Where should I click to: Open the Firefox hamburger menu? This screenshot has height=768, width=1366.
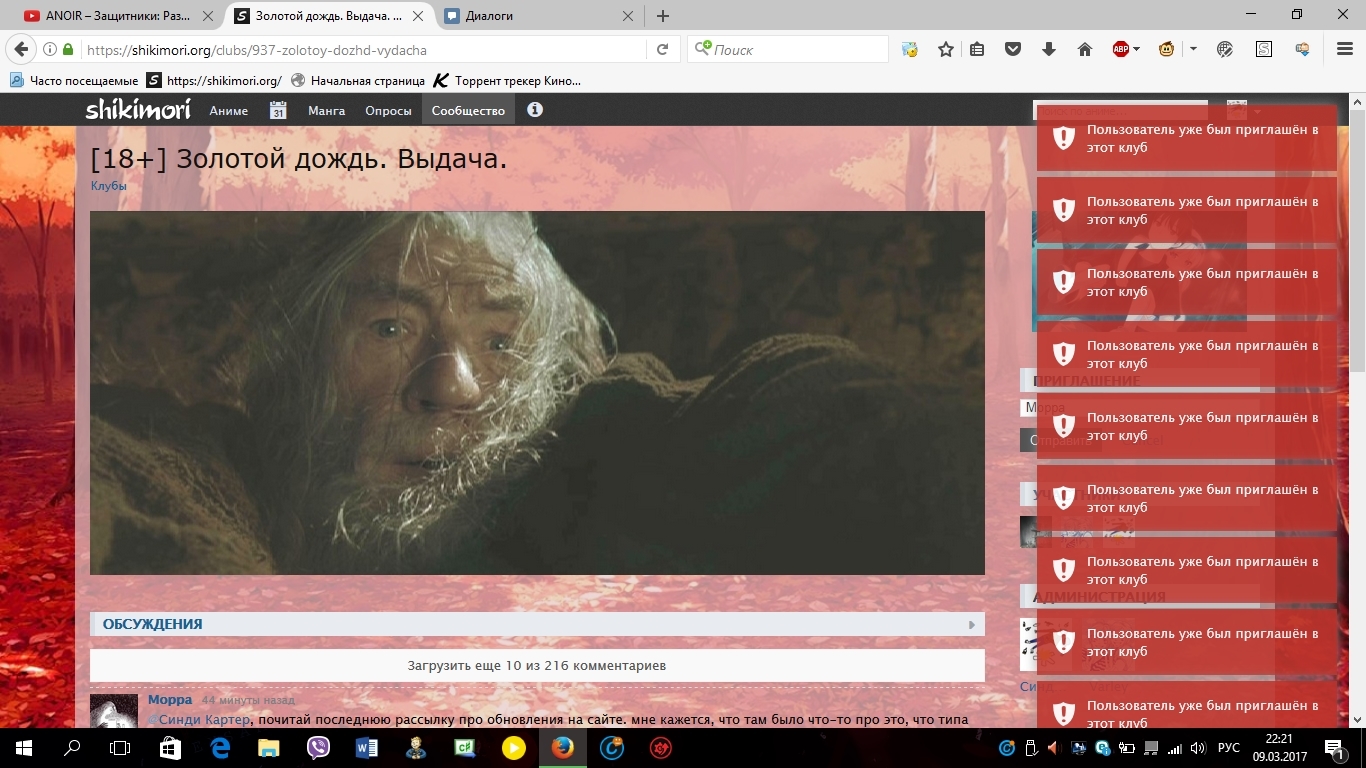click(1345, 49)
